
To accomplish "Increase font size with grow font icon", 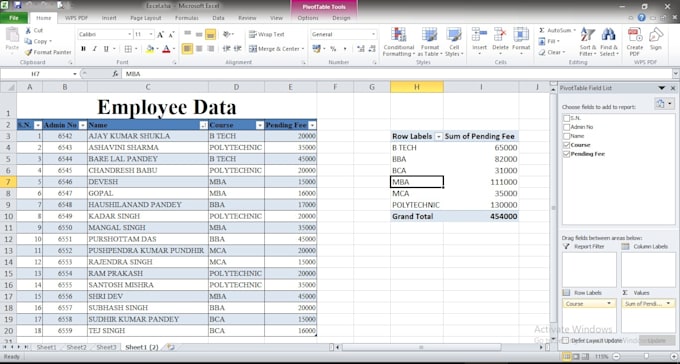I will click(160, 34).
